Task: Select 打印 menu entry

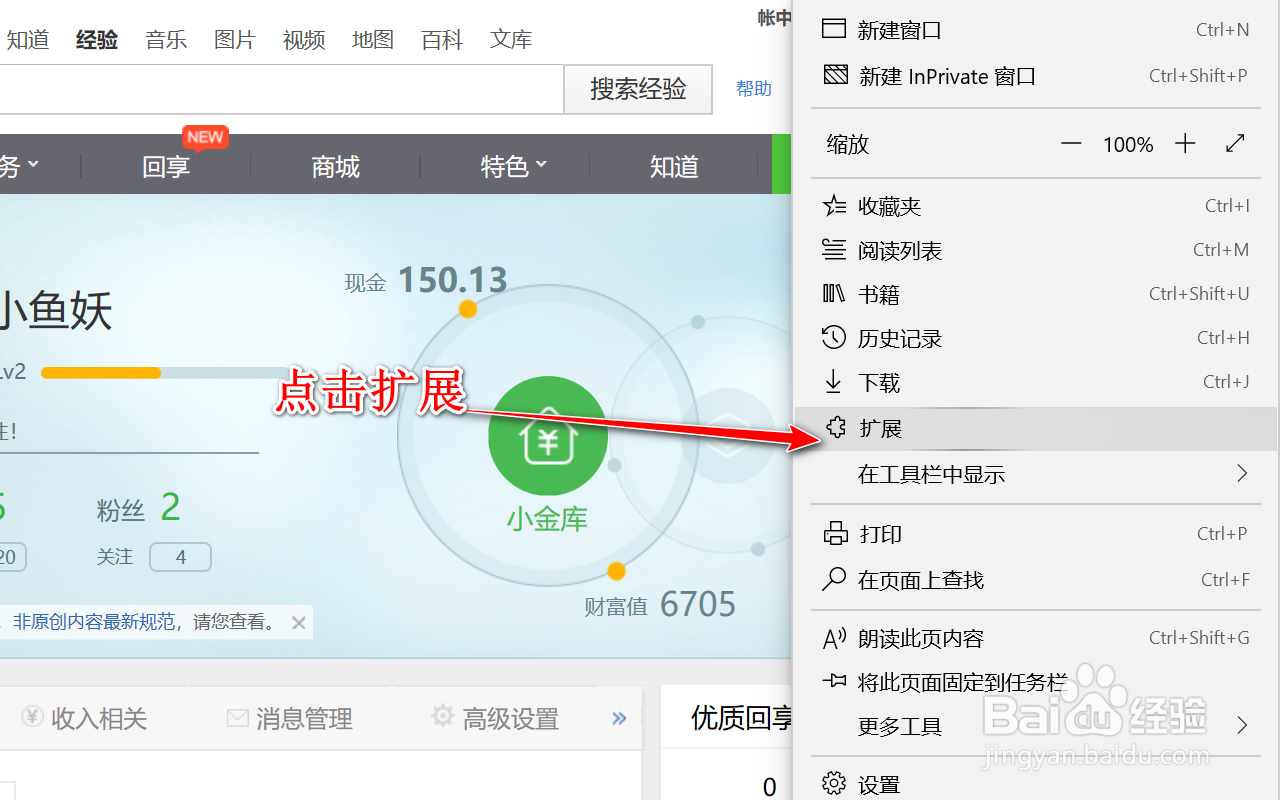Action: [1035, 534]
